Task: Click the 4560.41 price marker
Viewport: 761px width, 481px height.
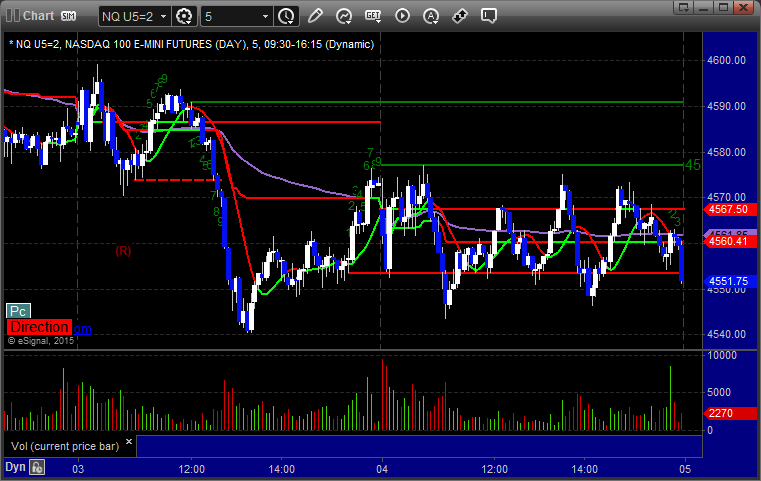Action: (x=729, y=241)
